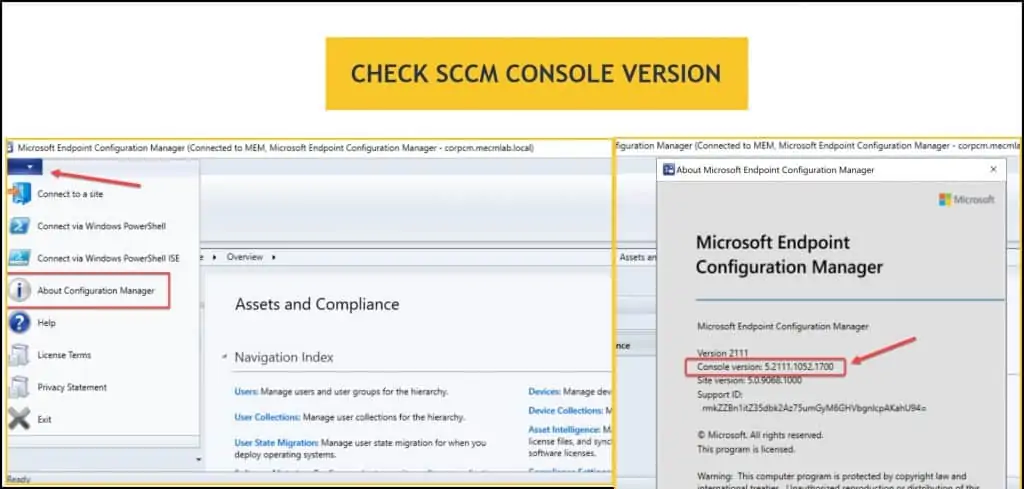This screenshot has width=1024, height=489.
Task: Click the PowerShell ISE icon
Action: click(x=19, y=258)
